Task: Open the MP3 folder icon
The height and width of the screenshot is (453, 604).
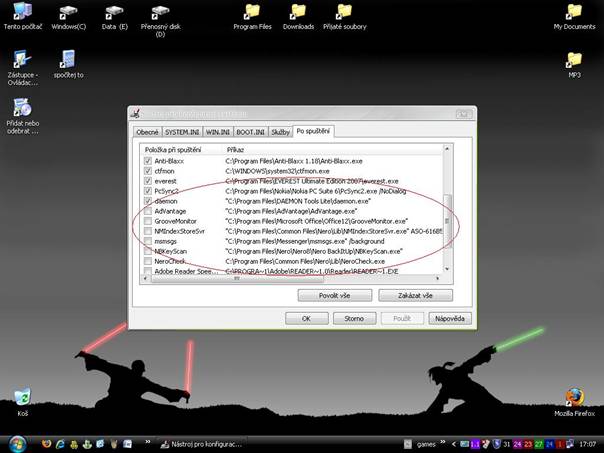Action: coord(574,65)
